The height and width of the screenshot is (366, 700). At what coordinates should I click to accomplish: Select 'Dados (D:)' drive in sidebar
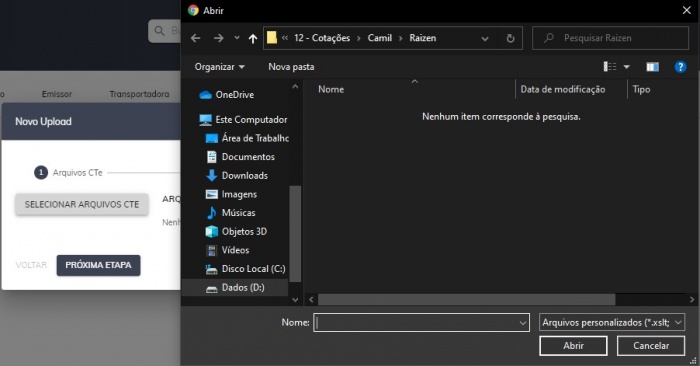coord(235,287)
